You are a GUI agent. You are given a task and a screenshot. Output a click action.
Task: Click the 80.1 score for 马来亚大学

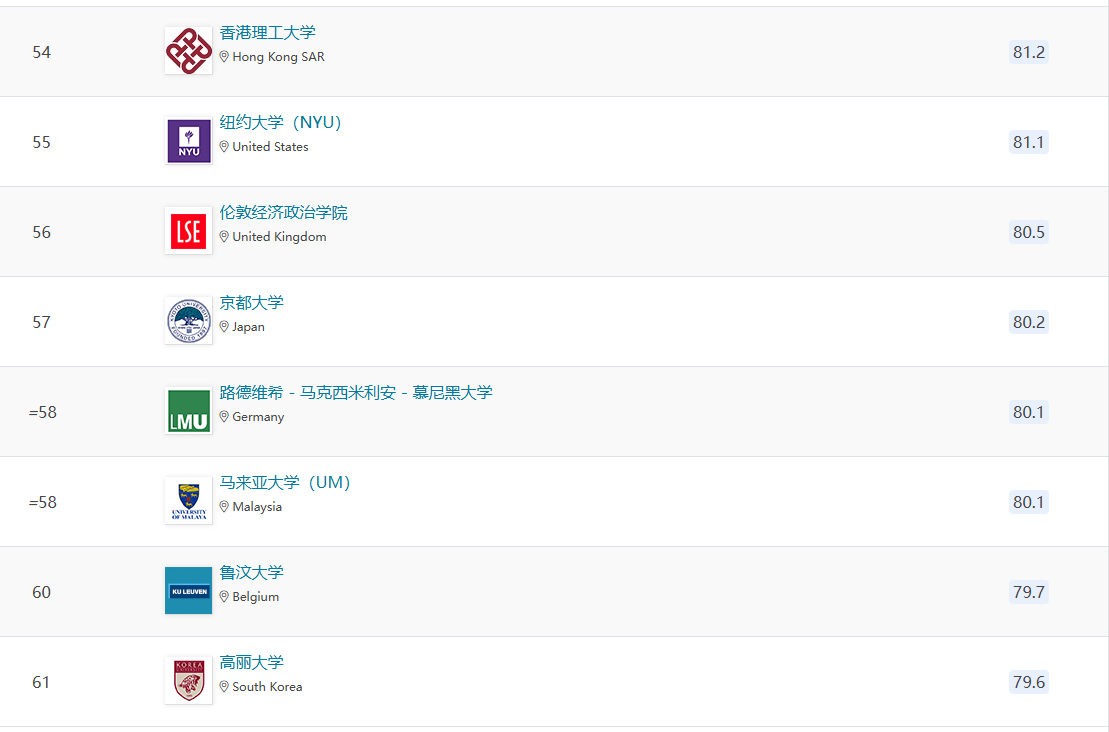tap(1028, 501)
